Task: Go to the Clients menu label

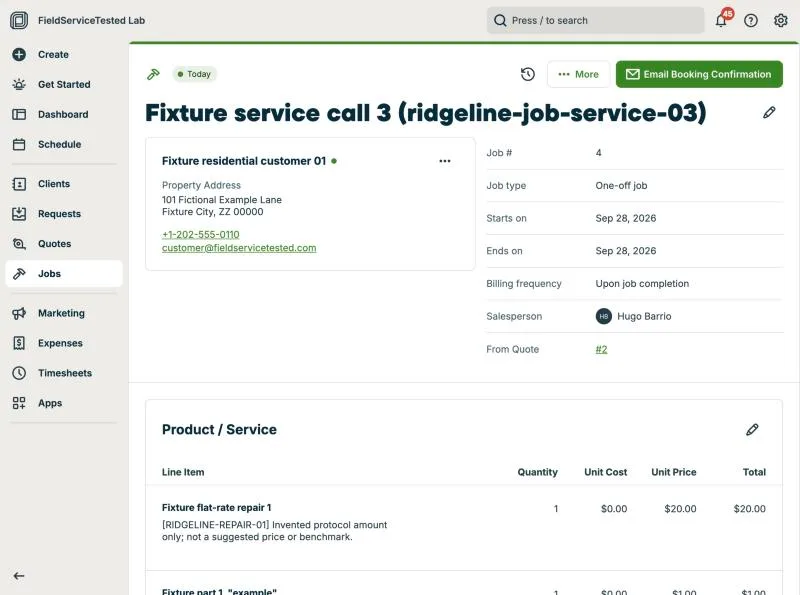Action: pos(54,184)
